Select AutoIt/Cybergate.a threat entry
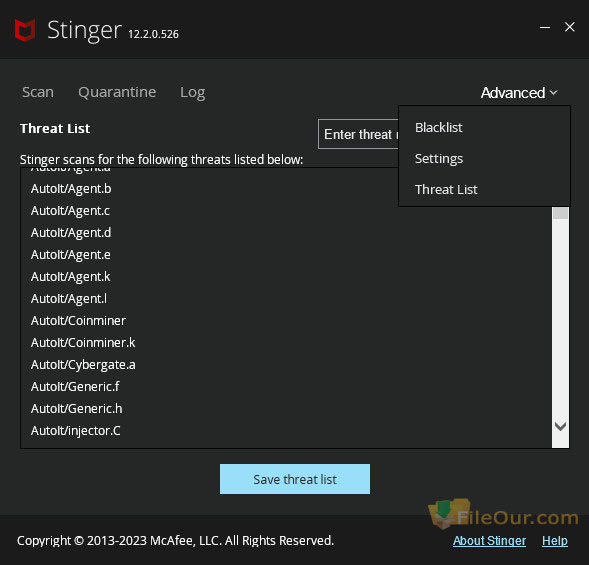This screenshot has height=565, width=589. tap(83, 365)
